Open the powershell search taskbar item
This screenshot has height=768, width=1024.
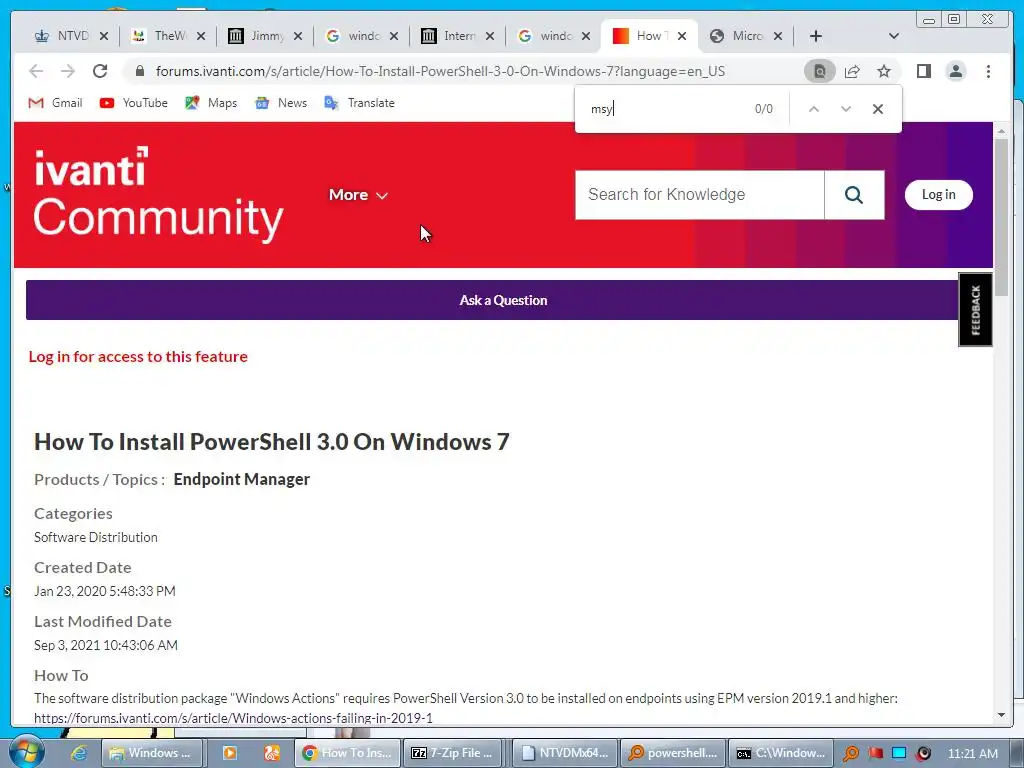tap(673, 753)
